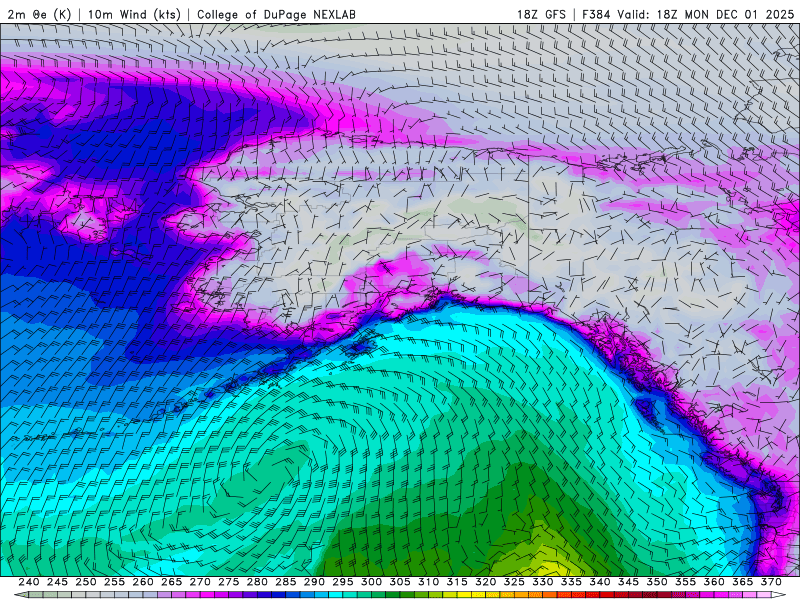
Task: Click the 345 value on the legend scale
Action: 629,582
